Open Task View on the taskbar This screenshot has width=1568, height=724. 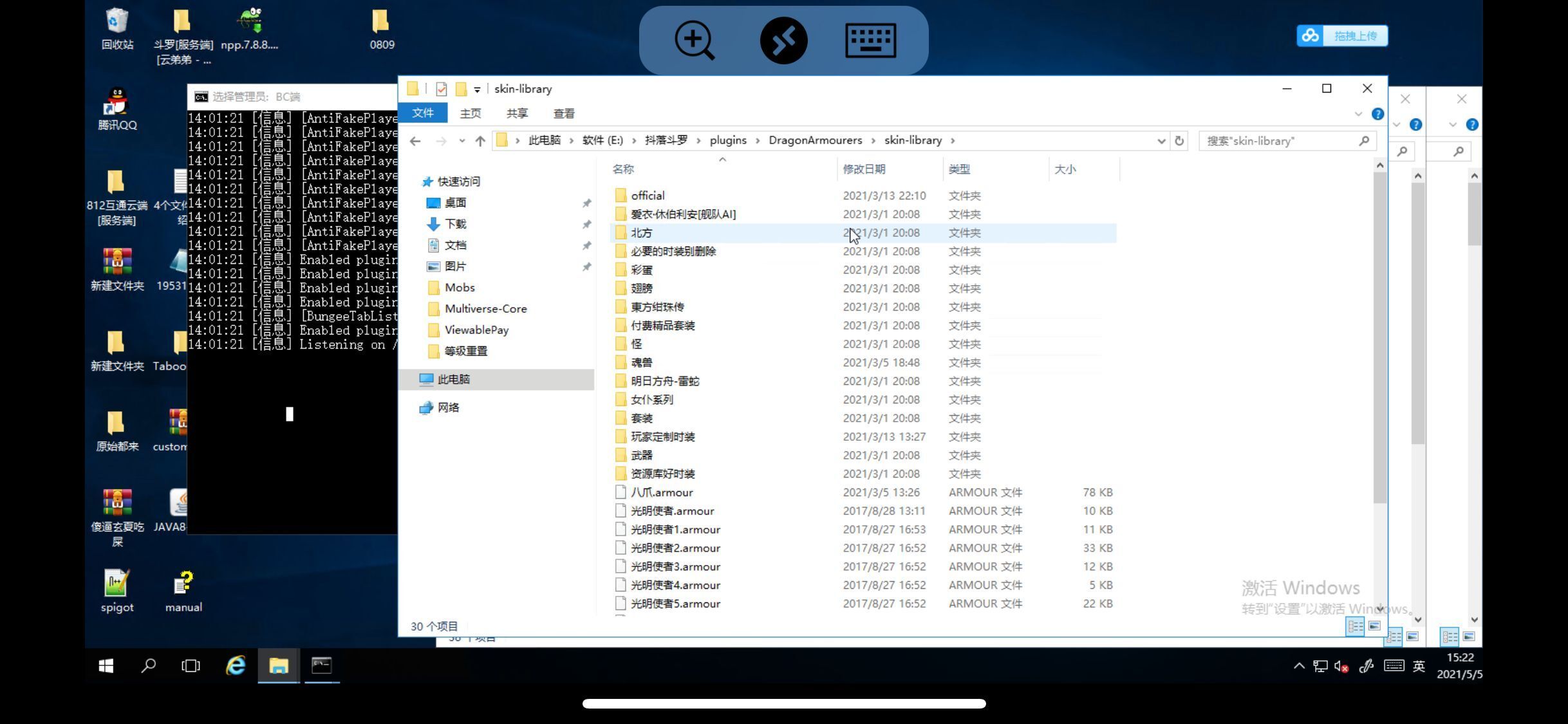(x=191, y=666)
